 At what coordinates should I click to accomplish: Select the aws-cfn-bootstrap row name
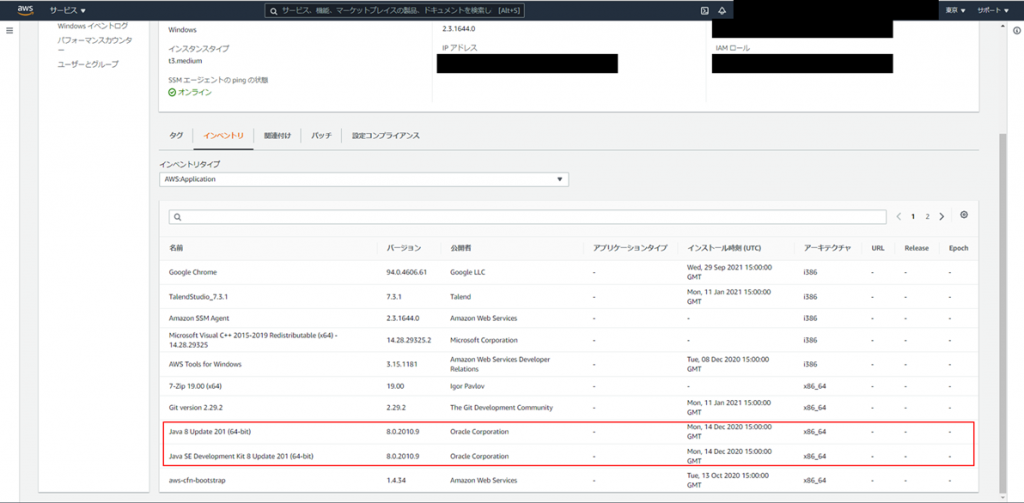pos(197,480)
